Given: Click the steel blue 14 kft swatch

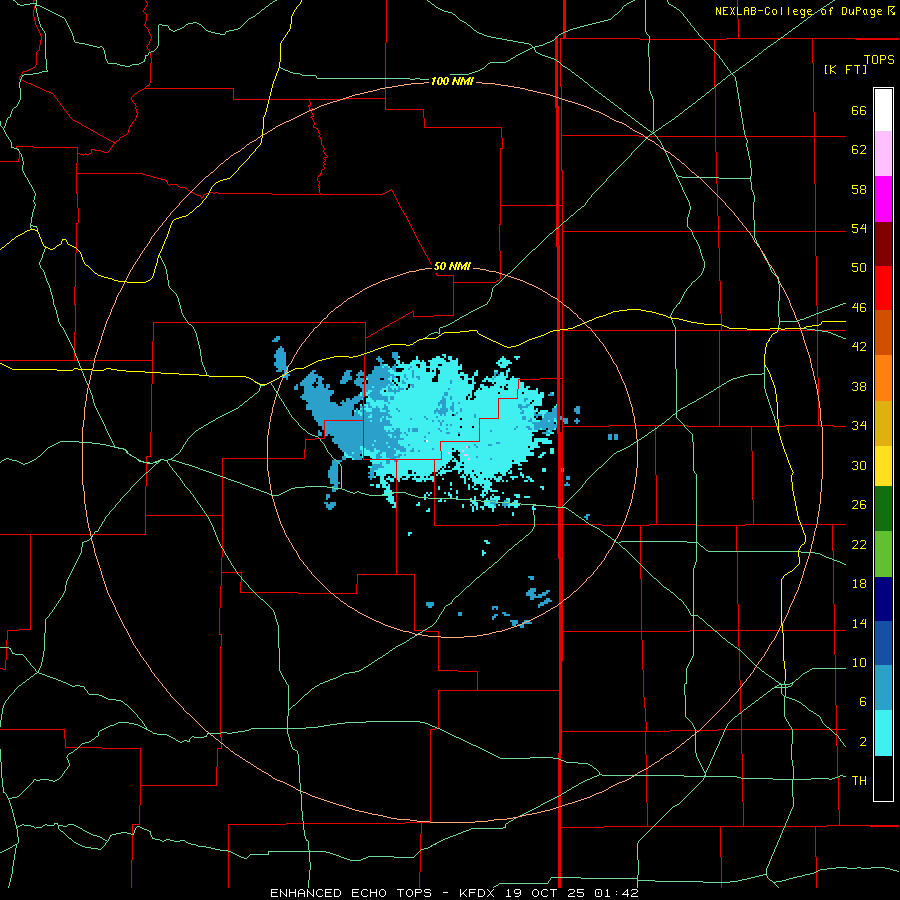Looking at the screenshot, I should (x=883, y=688).
